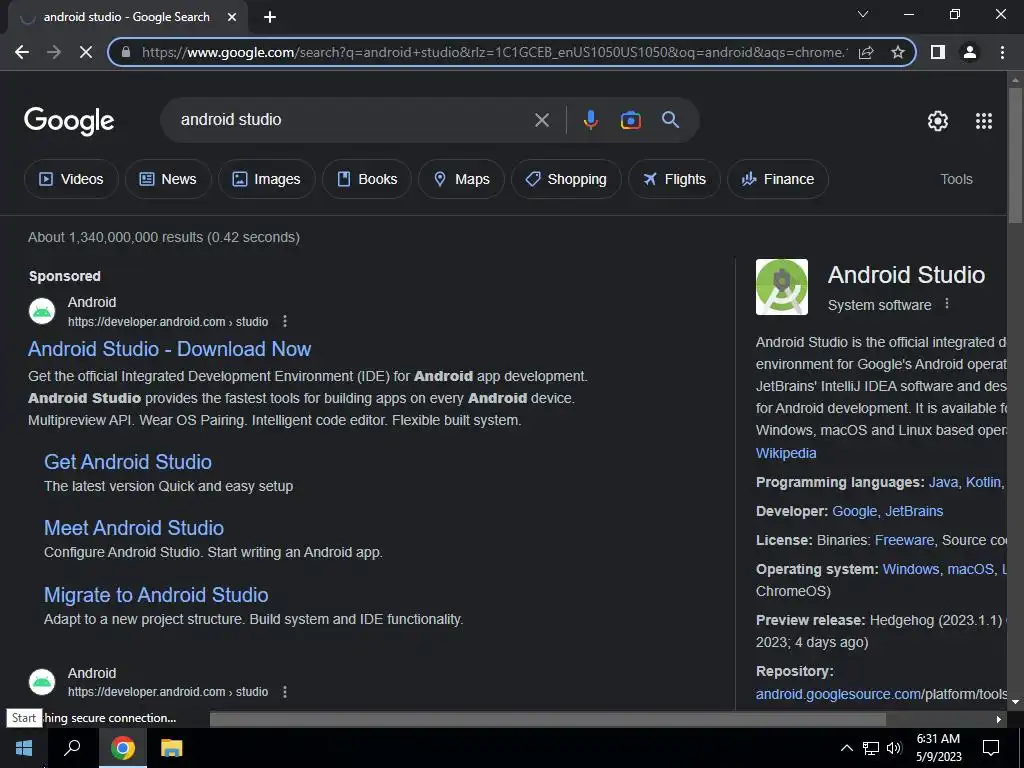Viewport: 1024px width, 768px height.
Task: Click the Android favicon of first ad
Action: (42, 312)
